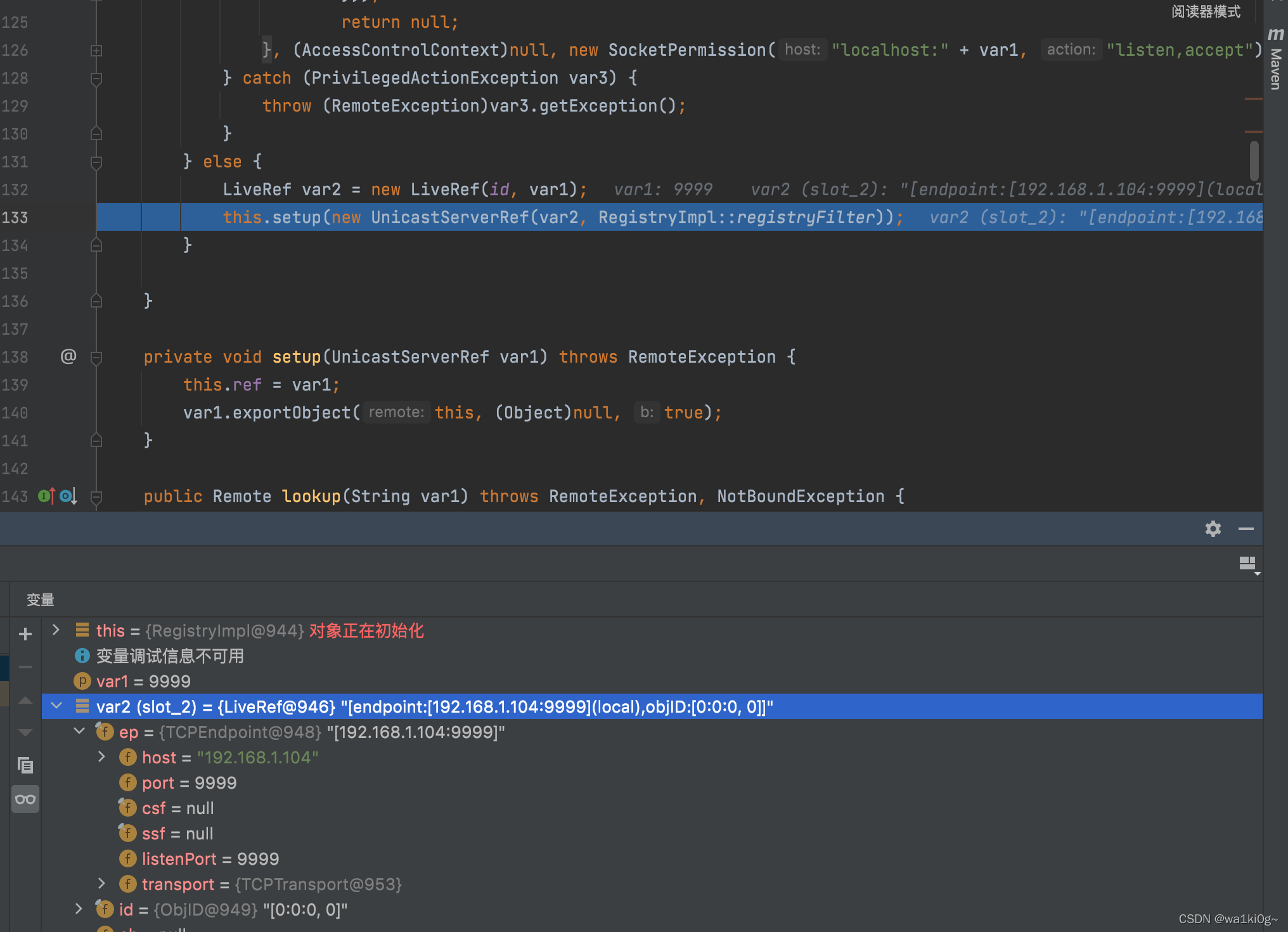Click the variable debug info unavailable message
The image size is (1288, 932).
coord(170,656)
